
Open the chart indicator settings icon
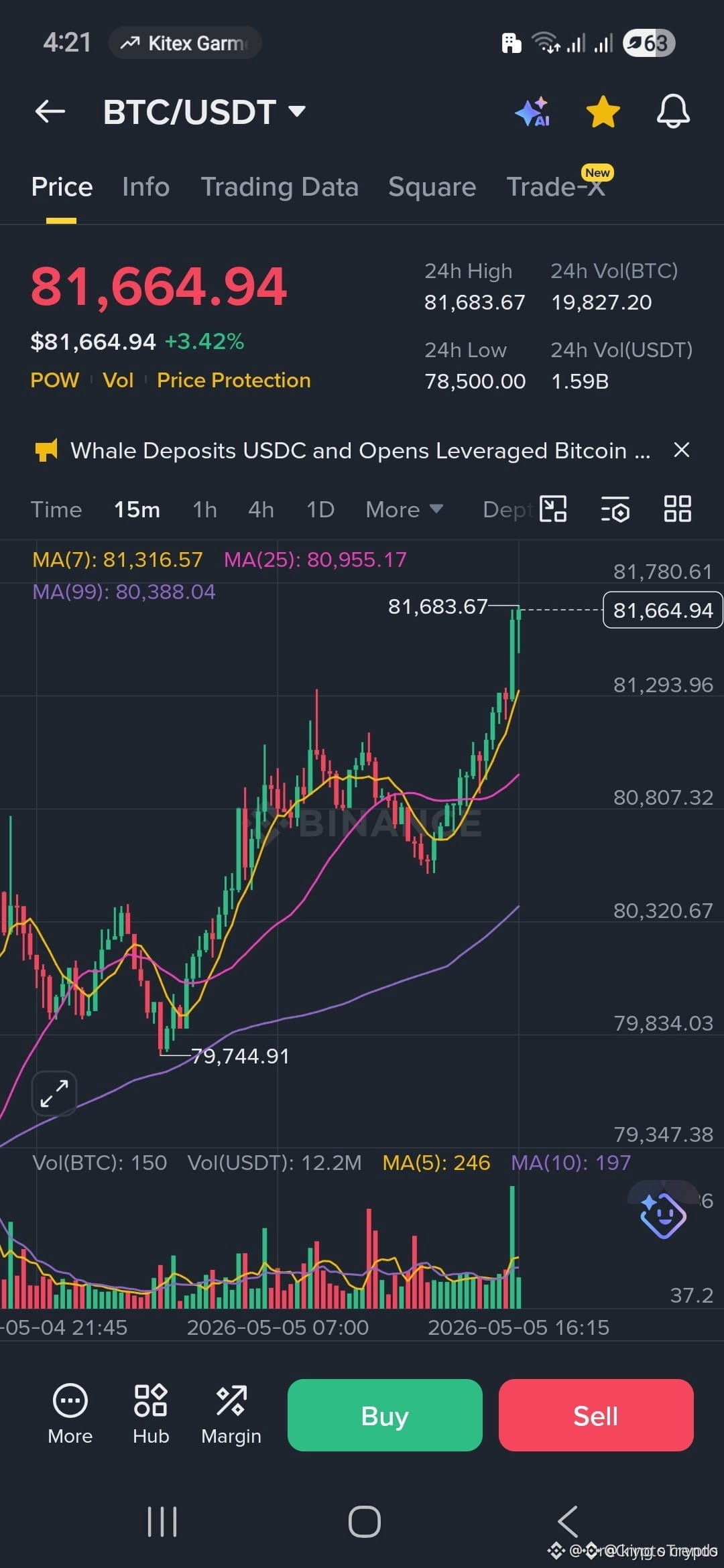pos(615,509)
